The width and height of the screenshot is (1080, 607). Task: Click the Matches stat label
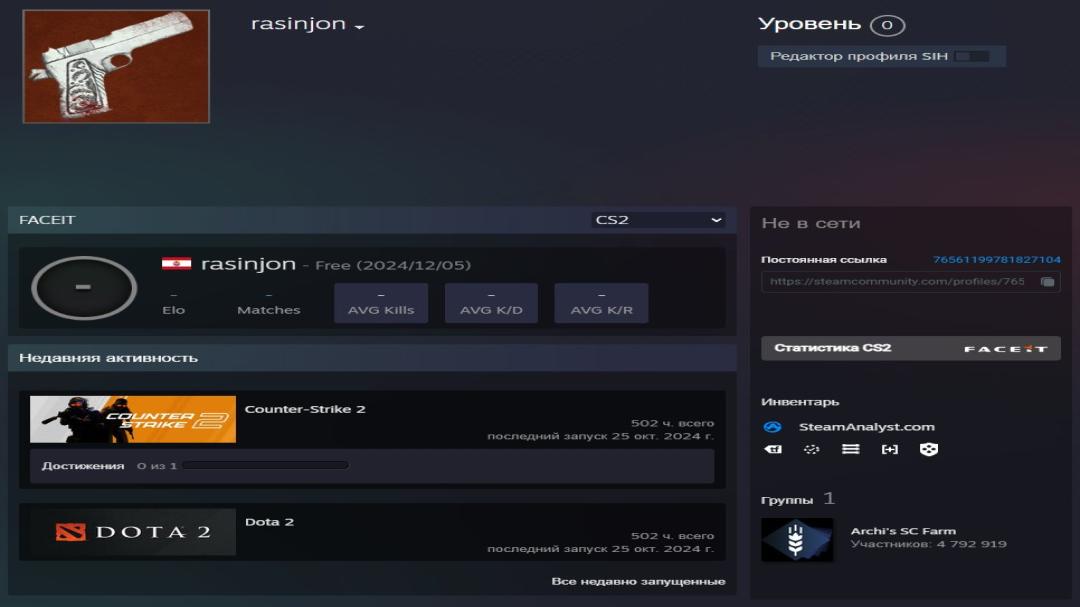click(269, 310)
